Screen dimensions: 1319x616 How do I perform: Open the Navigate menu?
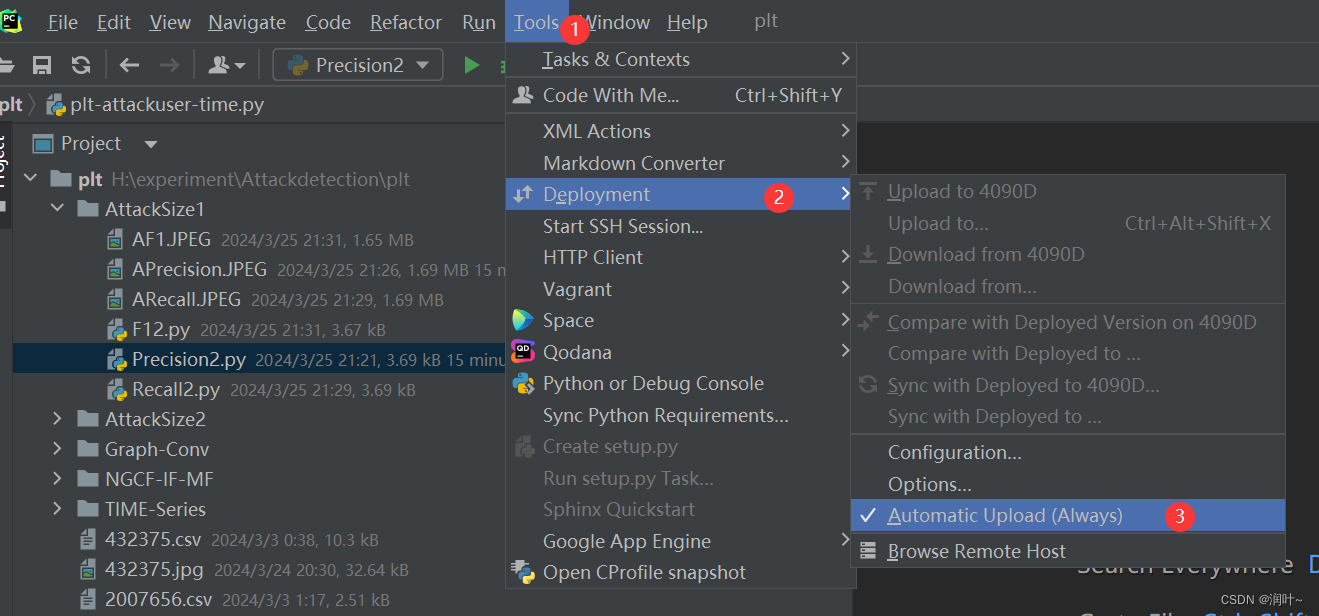246,22
